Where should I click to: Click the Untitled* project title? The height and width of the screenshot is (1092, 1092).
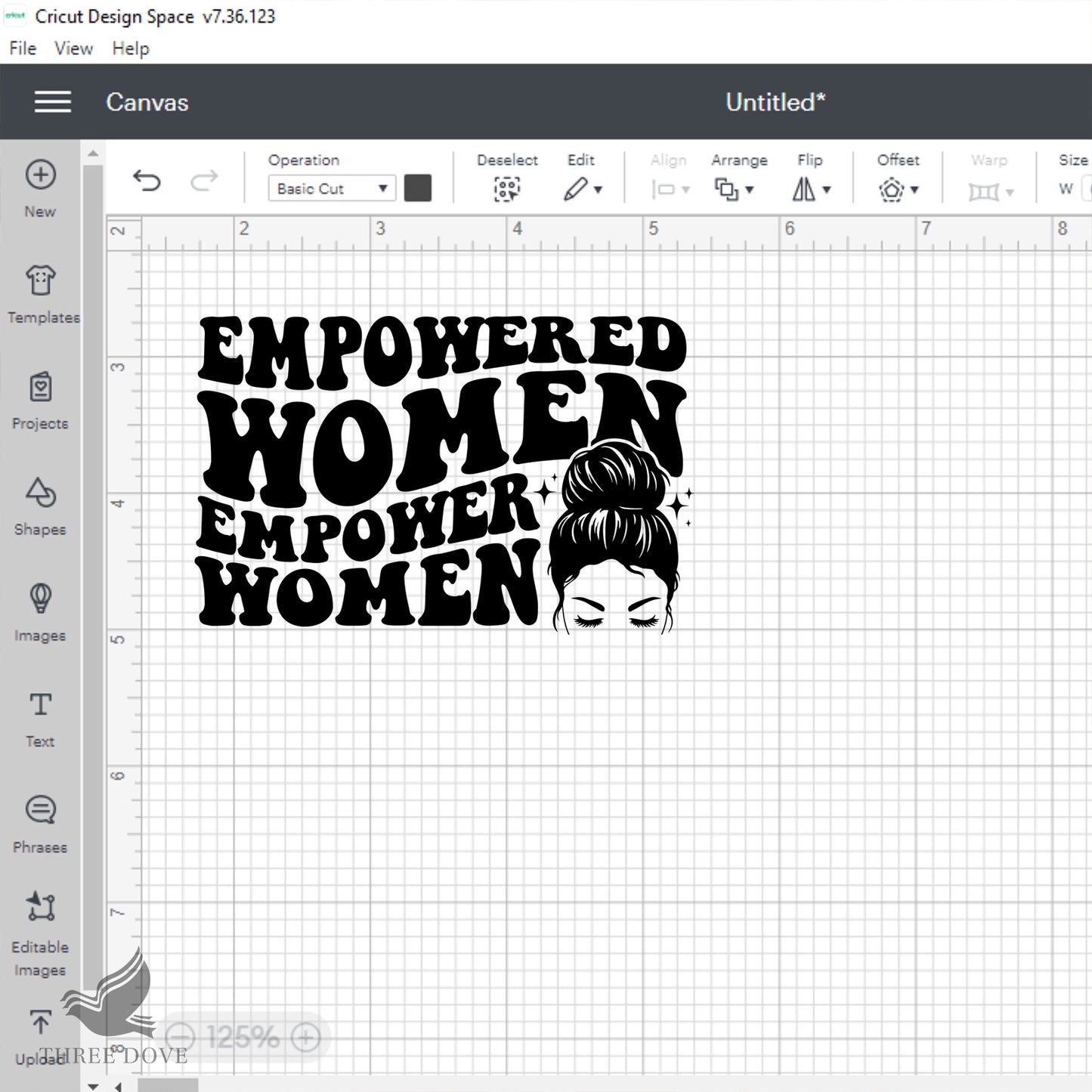coord(775,102)
